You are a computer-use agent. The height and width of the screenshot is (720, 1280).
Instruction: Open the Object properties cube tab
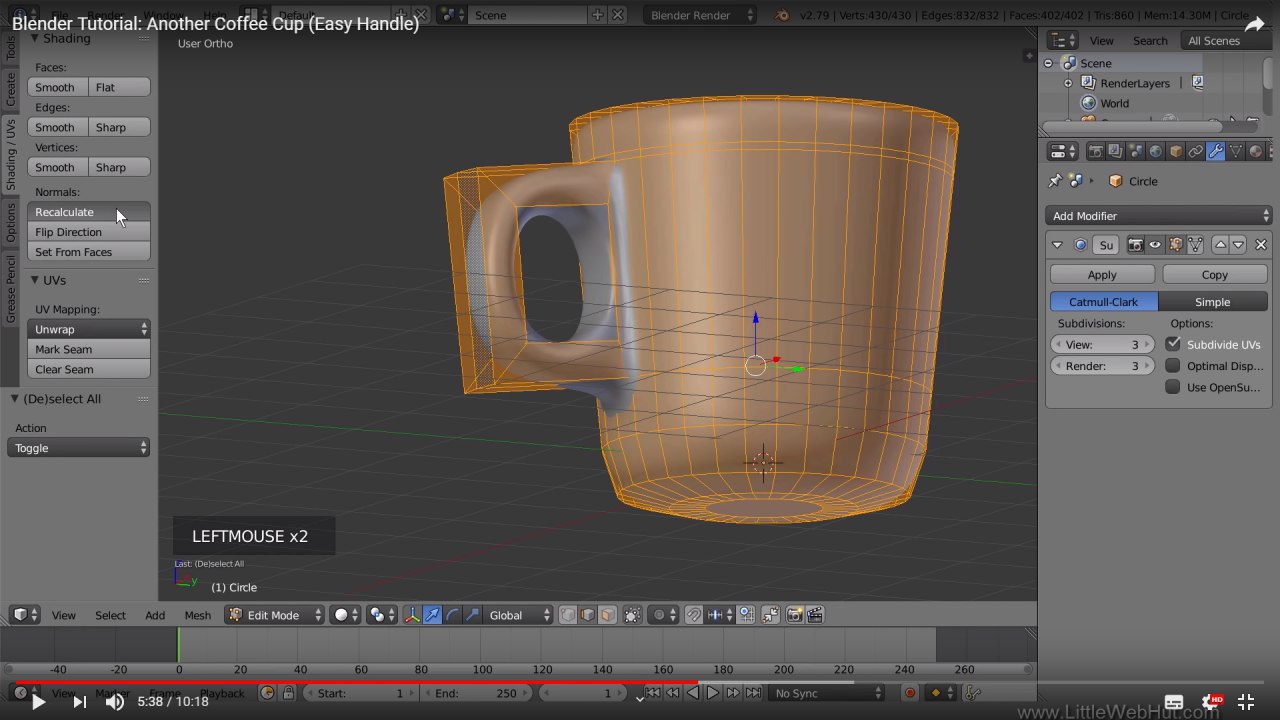1176,151
